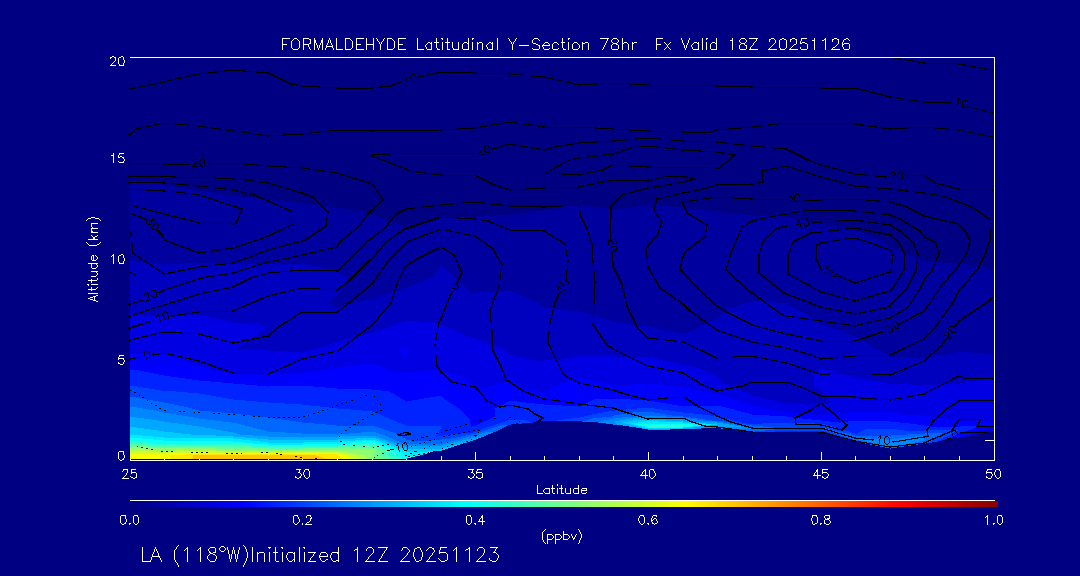This screenshot has height=576, width=1080.
Task: Click the colorbar label 0.6
Action: pos(648,520)
